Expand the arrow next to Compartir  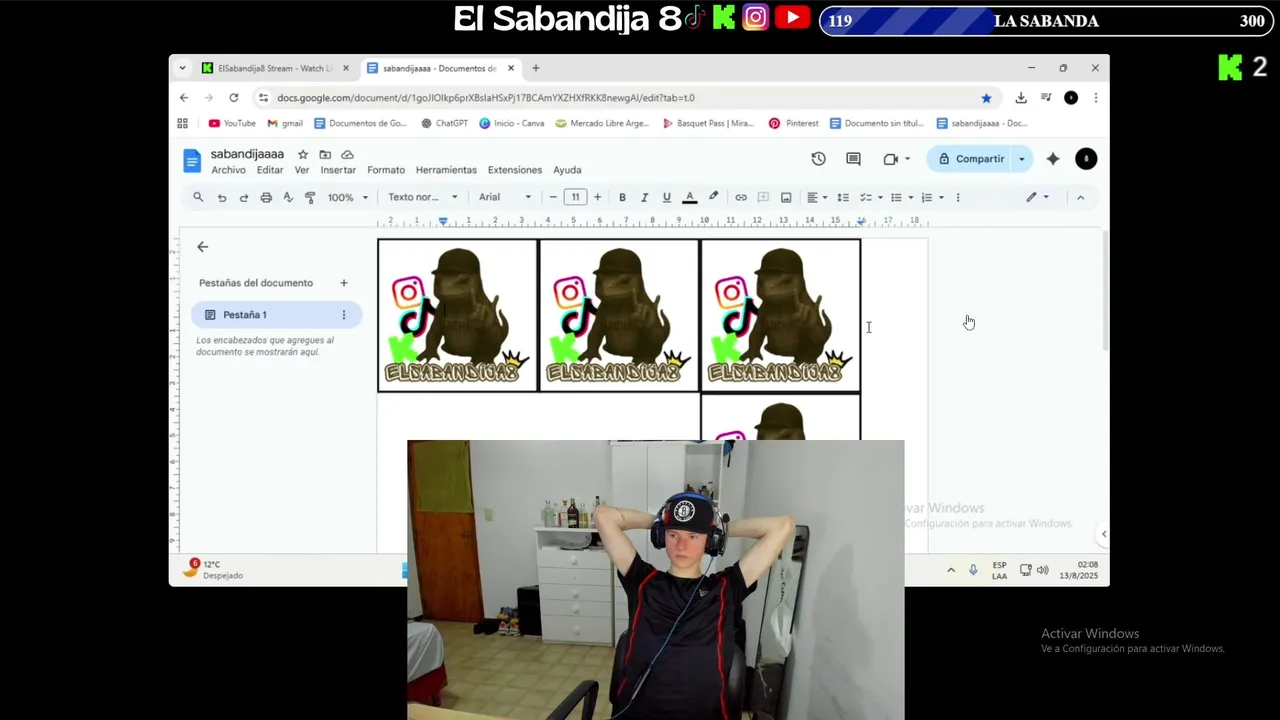pos(1022,159)
